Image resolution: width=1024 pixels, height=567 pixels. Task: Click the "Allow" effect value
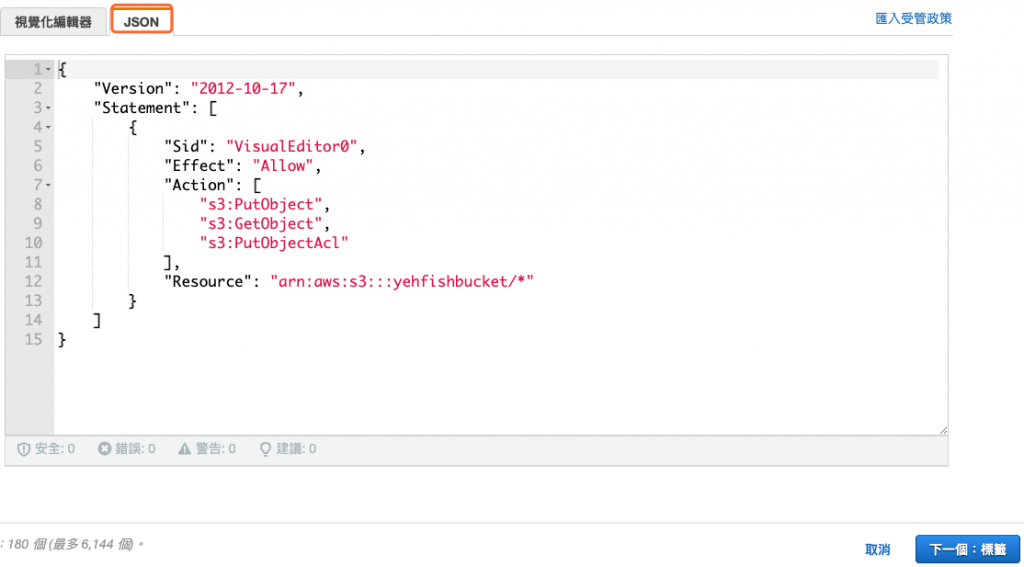coord(283,166)
